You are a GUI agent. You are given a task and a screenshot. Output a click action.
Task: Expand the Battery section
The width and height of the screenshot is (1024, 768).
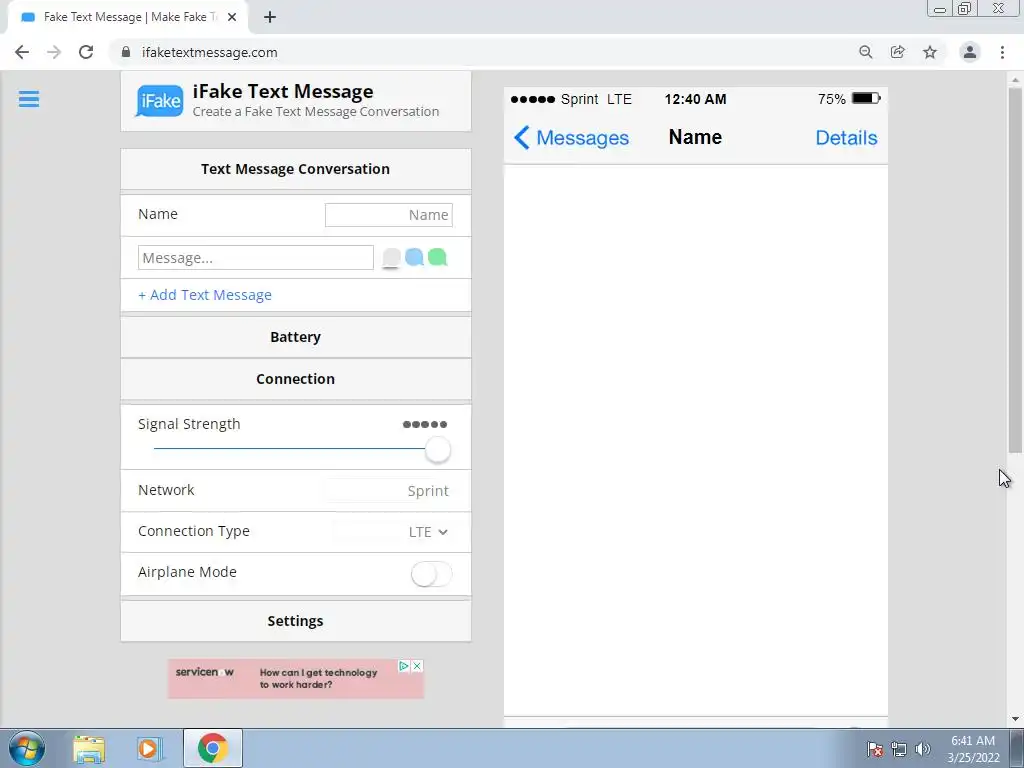296,337
